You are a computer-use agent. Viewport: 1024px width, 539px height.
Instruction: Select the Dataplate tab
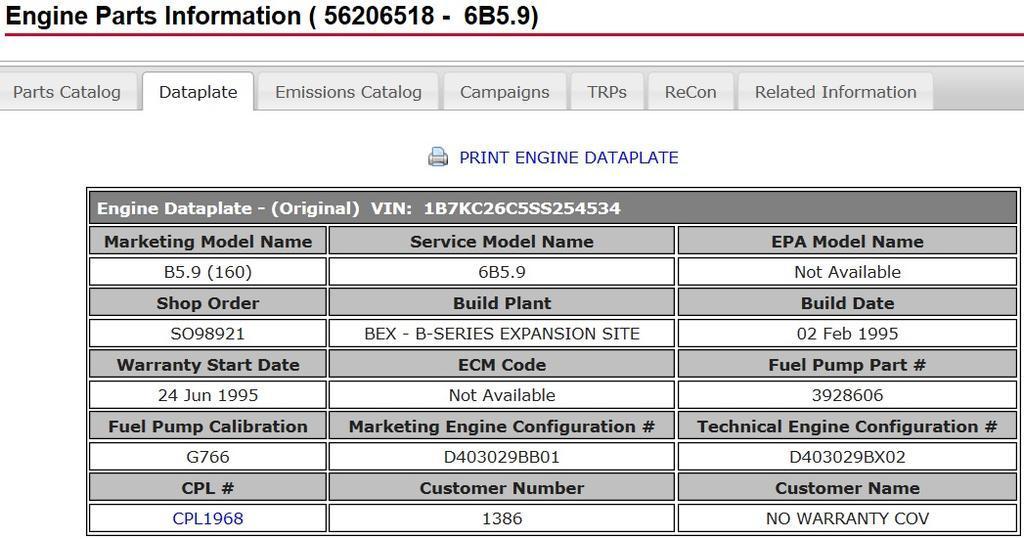(198, 92)
